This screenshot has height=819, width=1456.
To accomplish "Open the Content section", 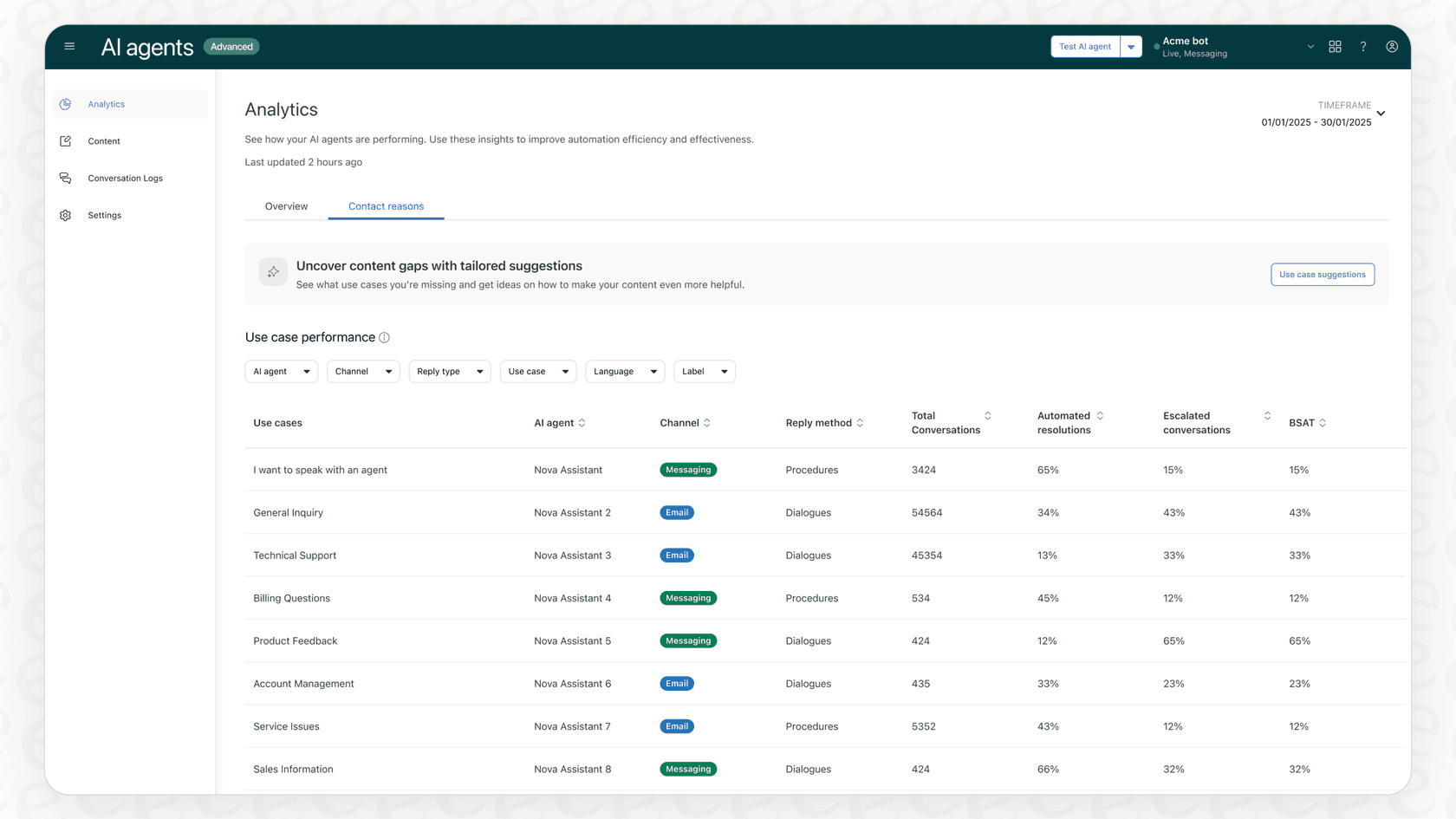I will (103, 141).
